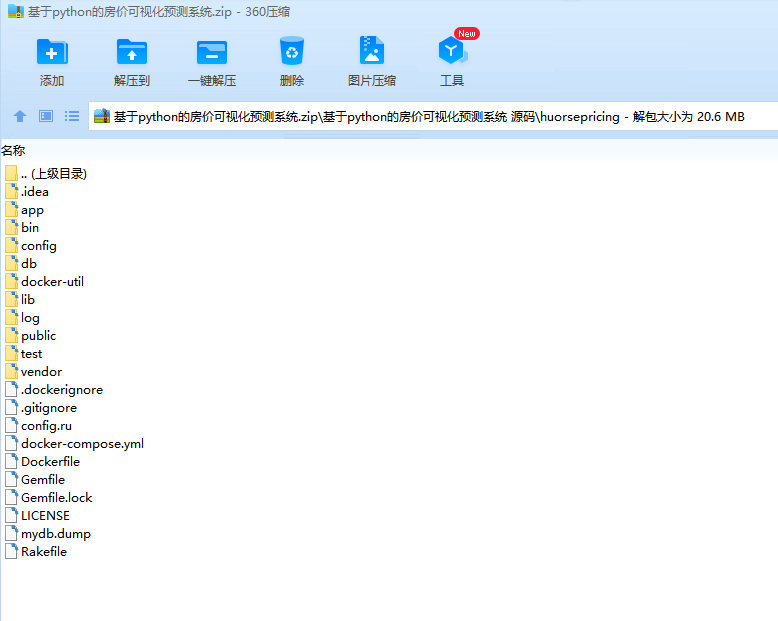Select the bin folder
Screen dimensions: 778x621
(22, 228)
